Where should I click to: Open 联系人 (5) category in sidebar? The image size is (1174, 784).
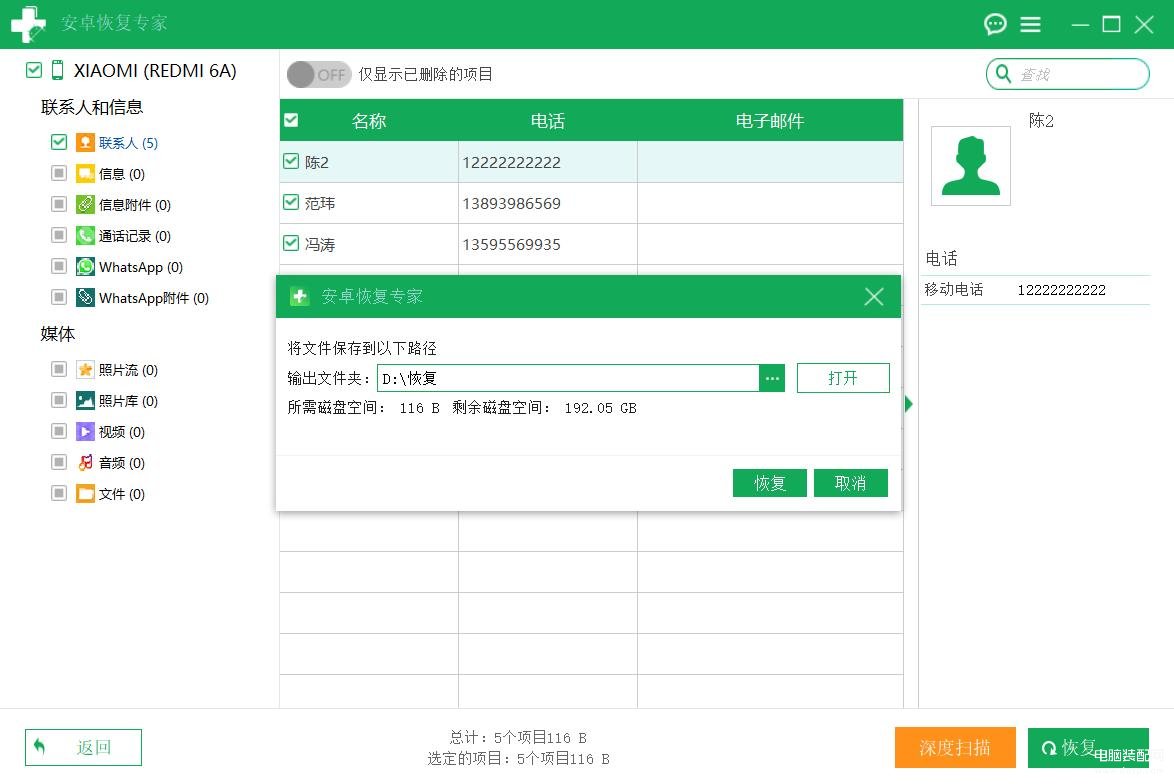click(128, 143)
